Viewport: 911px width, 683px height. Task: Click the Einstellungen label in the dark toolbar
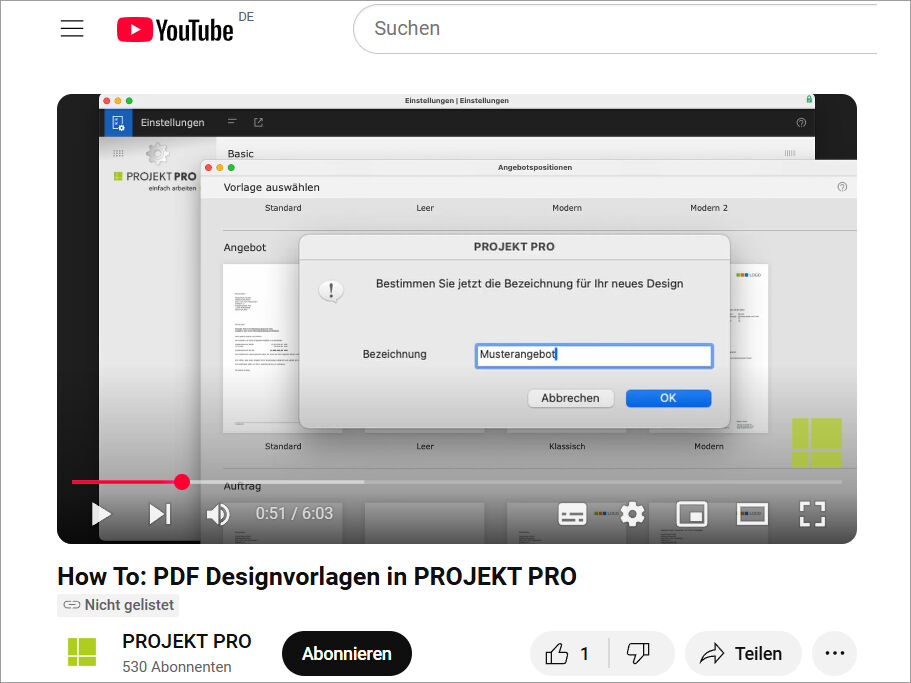pos(173,123)
